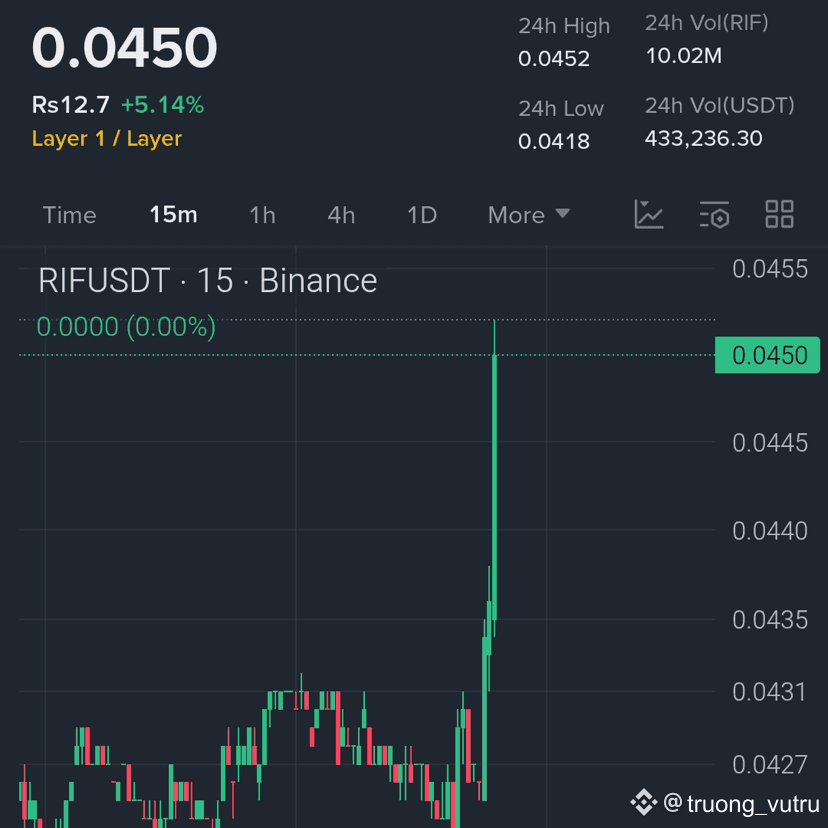Click the 24h Vol(USDT) value 433,236.30
828x828 pixels.
click(x=703, y=139)
